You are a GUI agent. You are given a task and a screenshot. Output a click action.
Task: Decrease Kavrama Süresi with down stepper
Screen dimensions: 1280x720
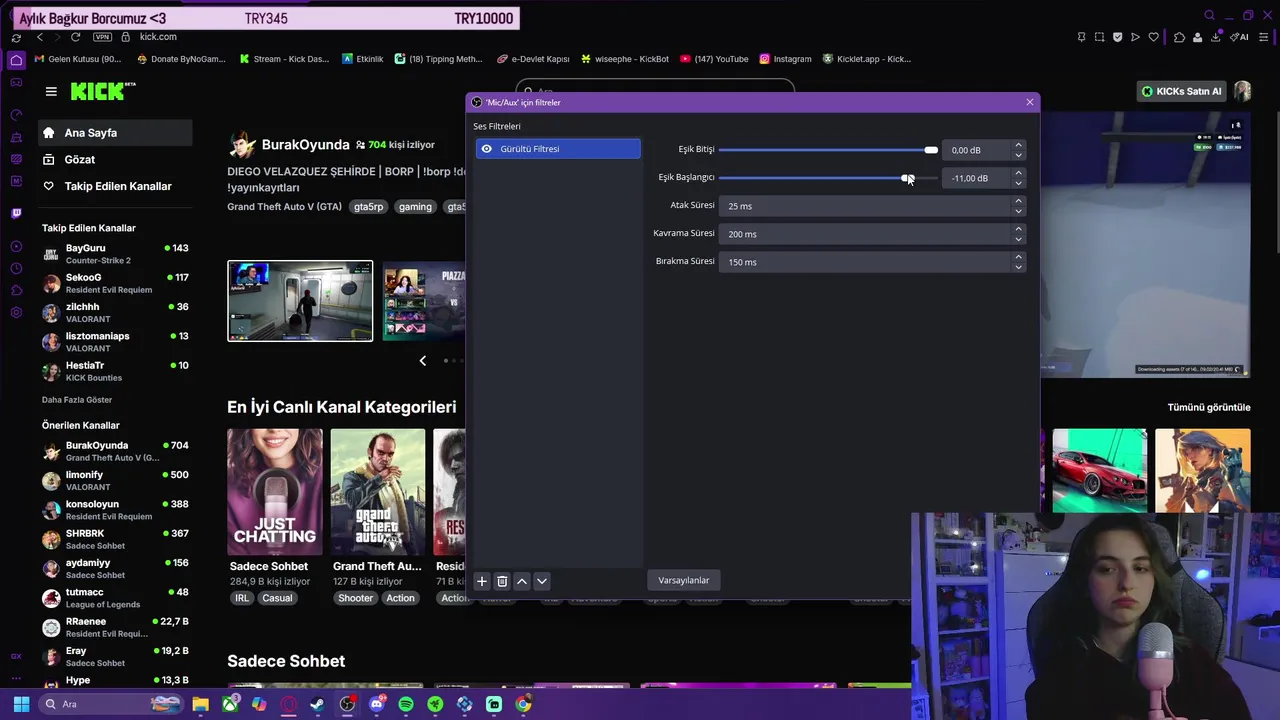click(x=1018, y=239)
